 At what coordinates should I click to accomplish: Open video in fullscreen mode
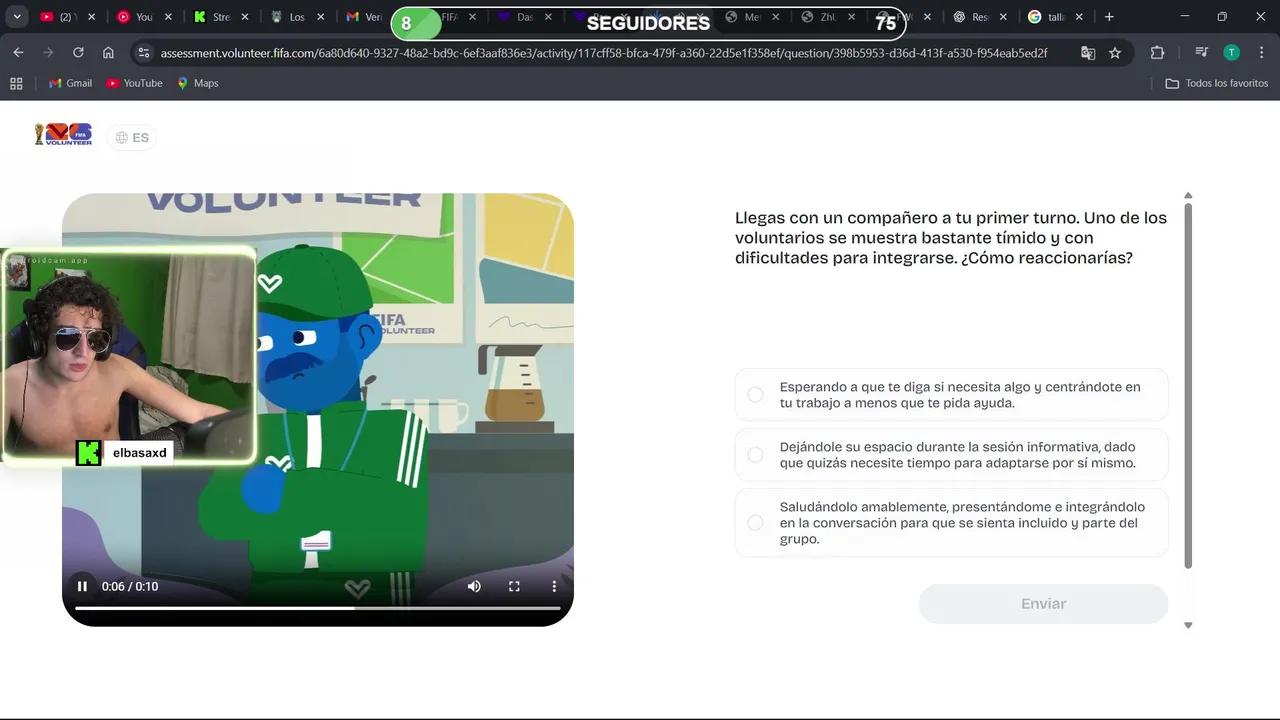pyautogui.click(x=514, y=587)
